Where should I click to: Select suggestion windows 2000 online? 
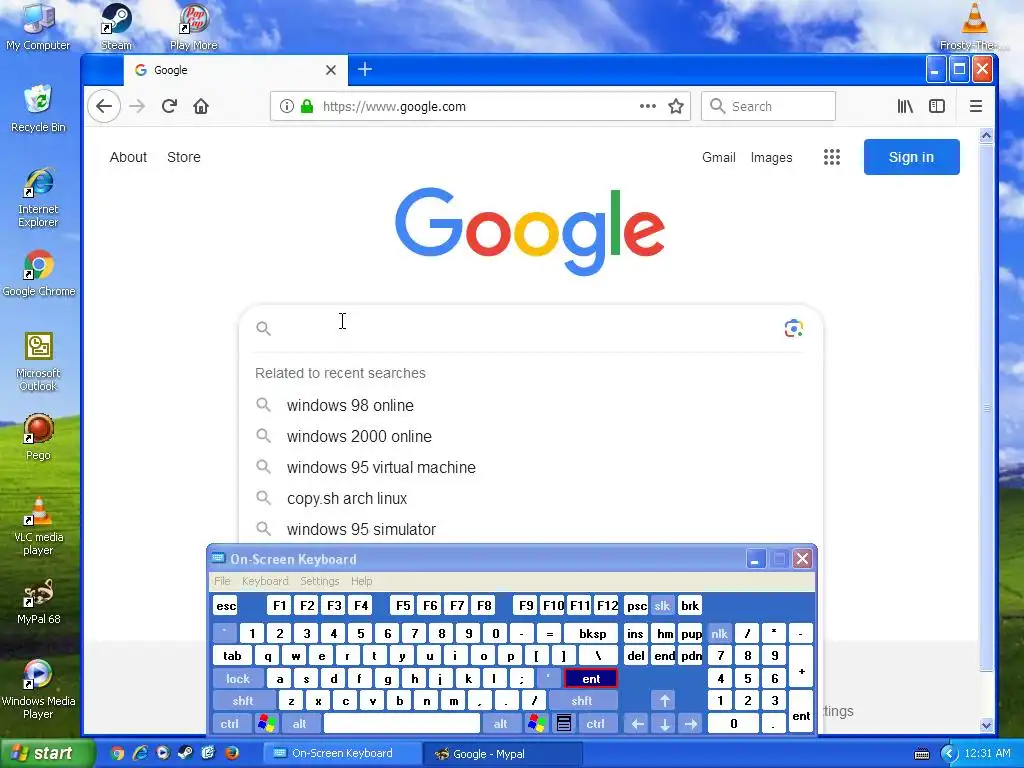pyautogui.click(x=530, y=436)
